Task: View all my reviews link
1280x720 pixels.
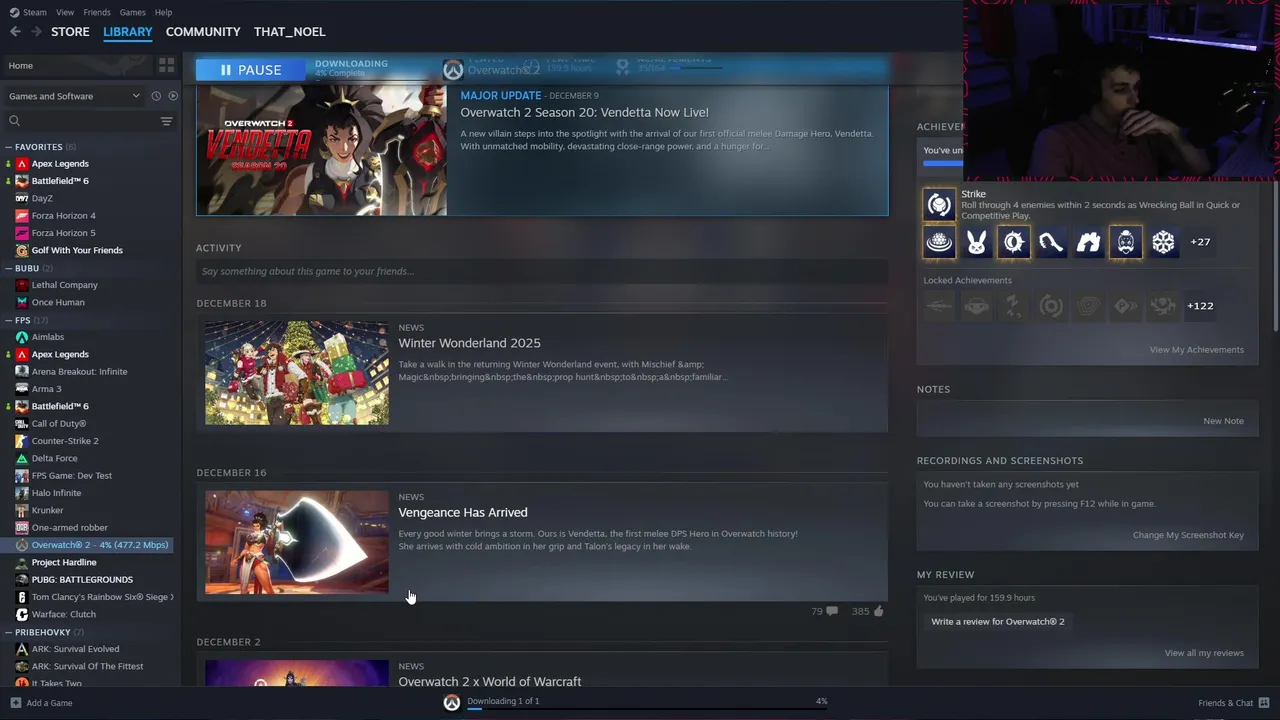Action: coord(1204,653)
